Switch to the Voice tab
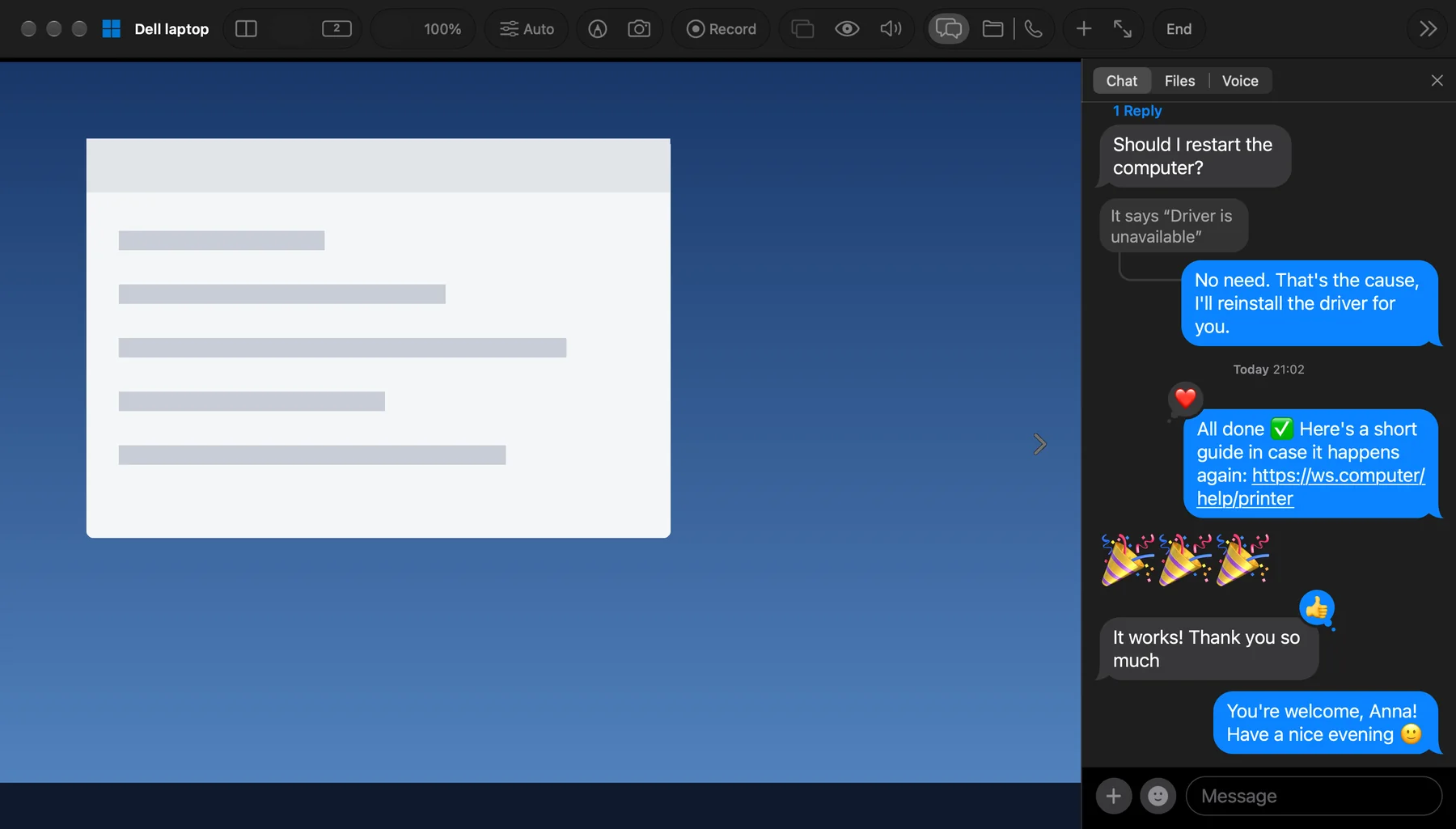The image size is (1456, 829). pyautogui.click(x=1240, y=81)
